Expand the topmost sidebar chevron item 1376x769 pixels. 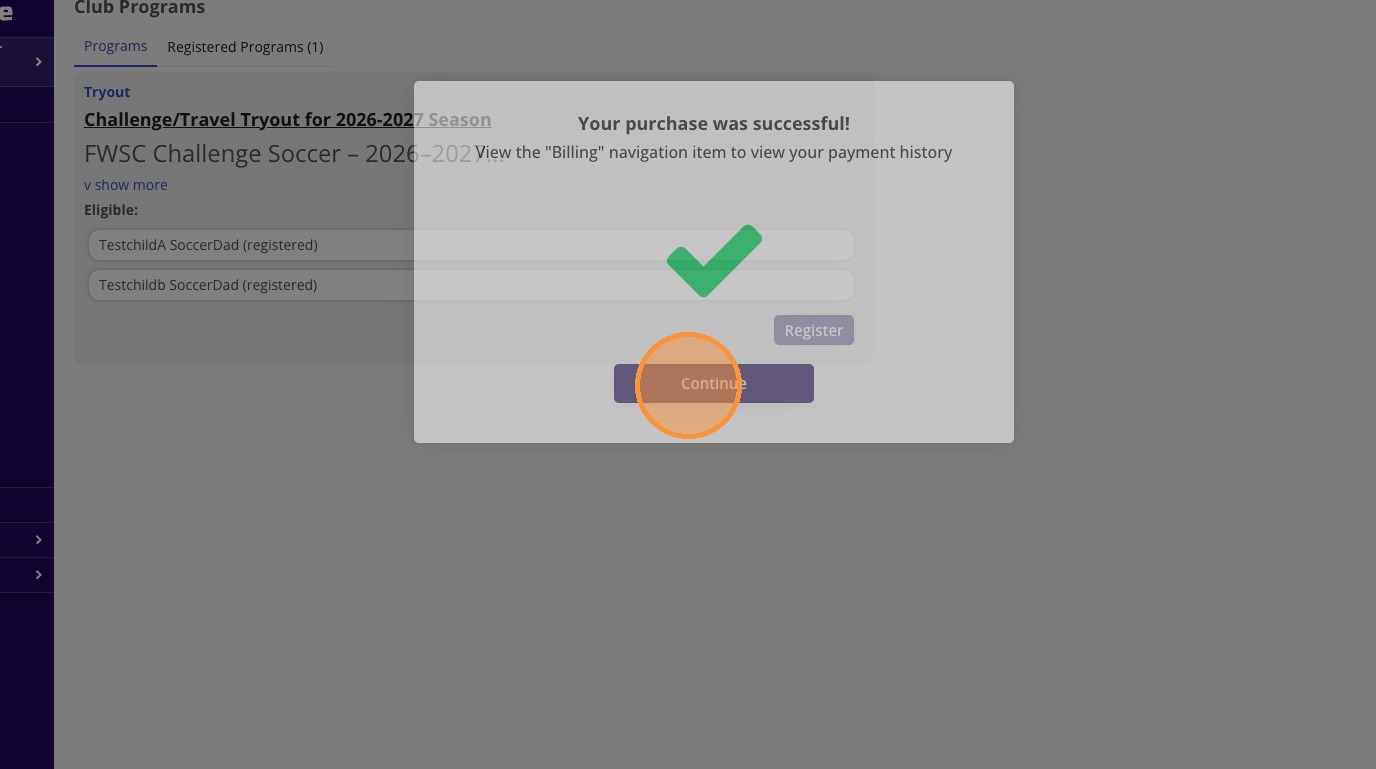pyautogui.click(x=38, y=62)
